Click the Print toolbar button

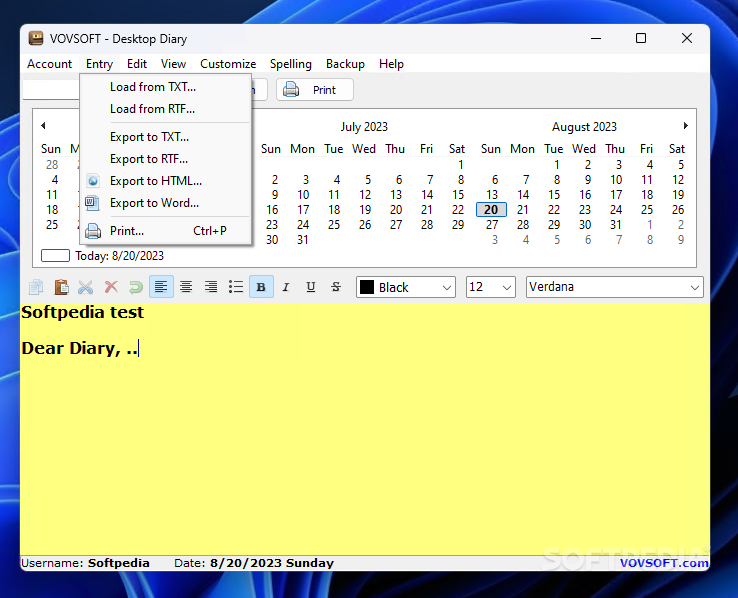click(x=314, y=89)
